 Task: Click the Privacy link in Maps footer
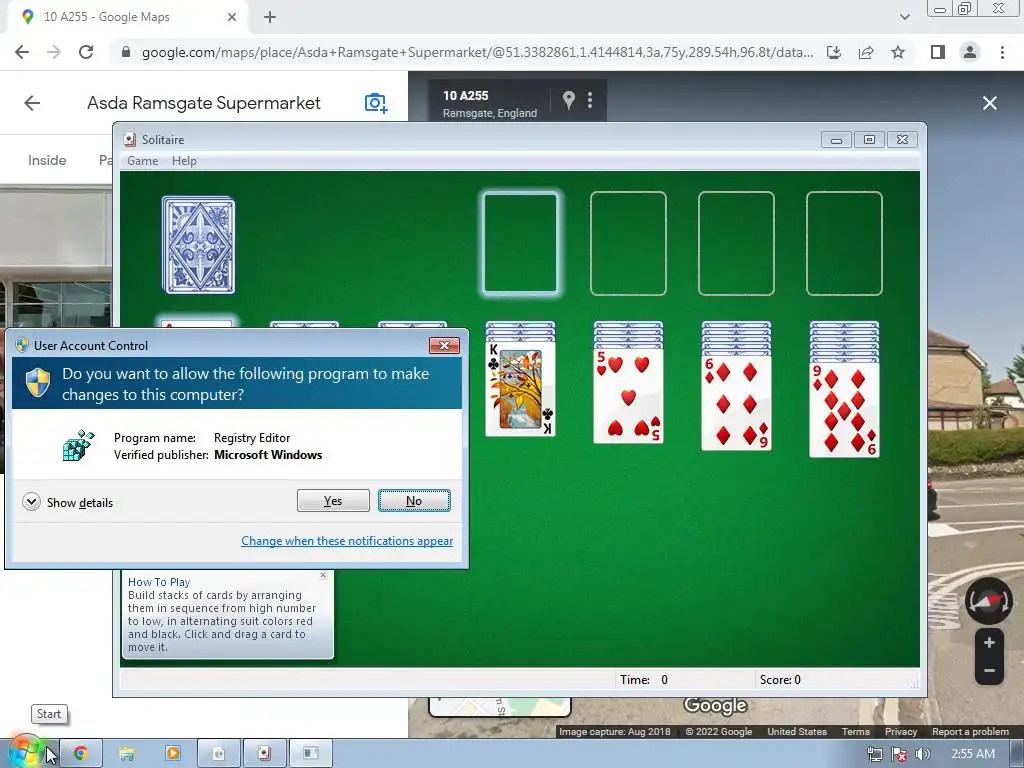[901, 731]
